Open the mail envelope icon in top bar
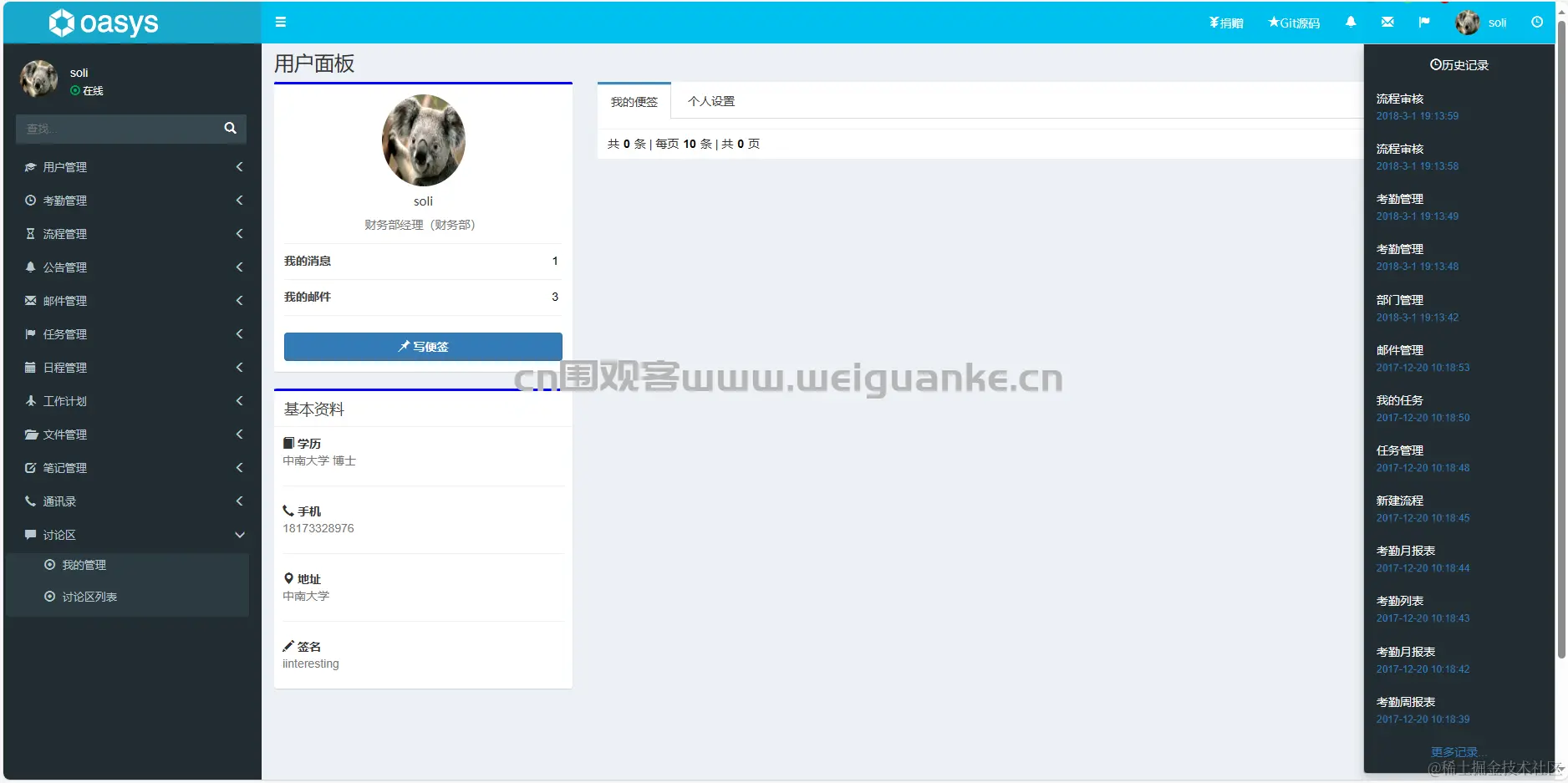 tap(1387, 23)
